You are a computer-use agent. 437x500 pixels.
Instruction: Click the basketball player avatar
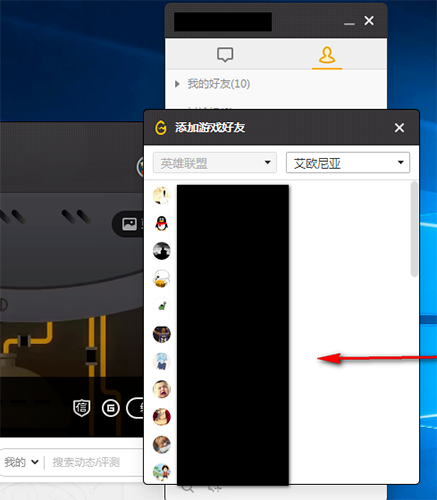pyautogui.click(x=162, y=334)
